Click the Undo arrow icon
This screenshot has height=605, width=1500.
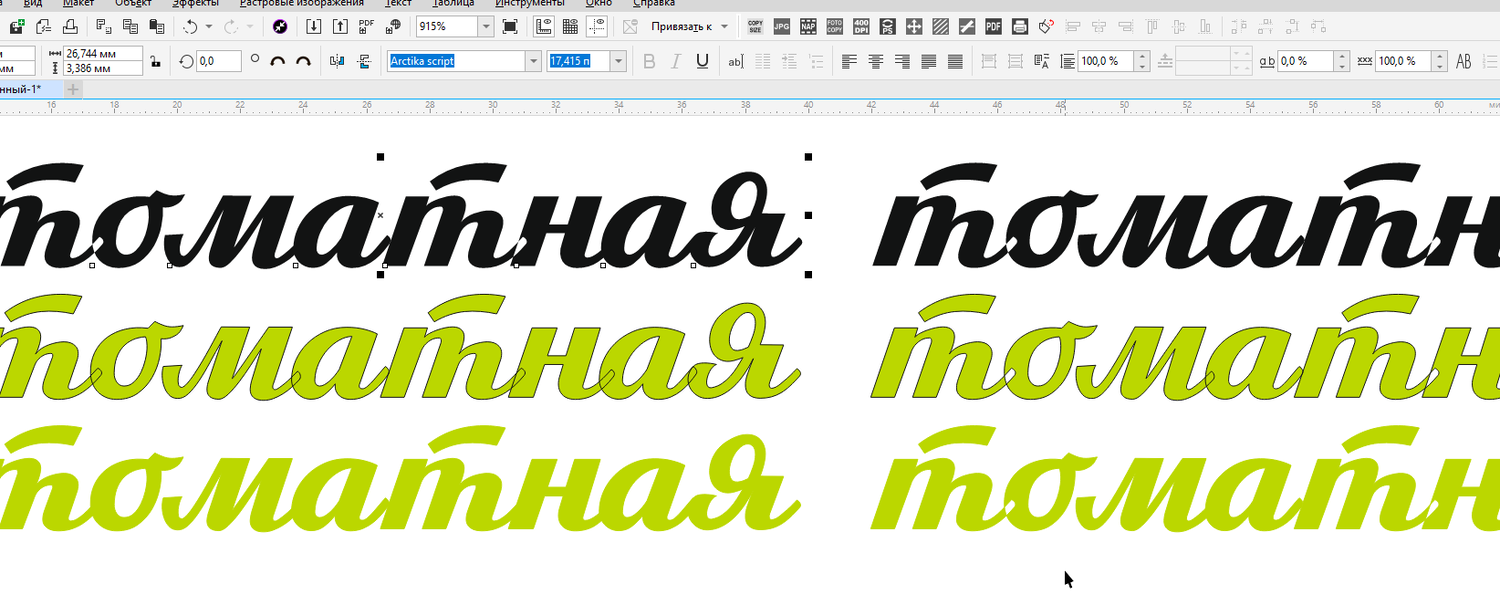[190, 26]
